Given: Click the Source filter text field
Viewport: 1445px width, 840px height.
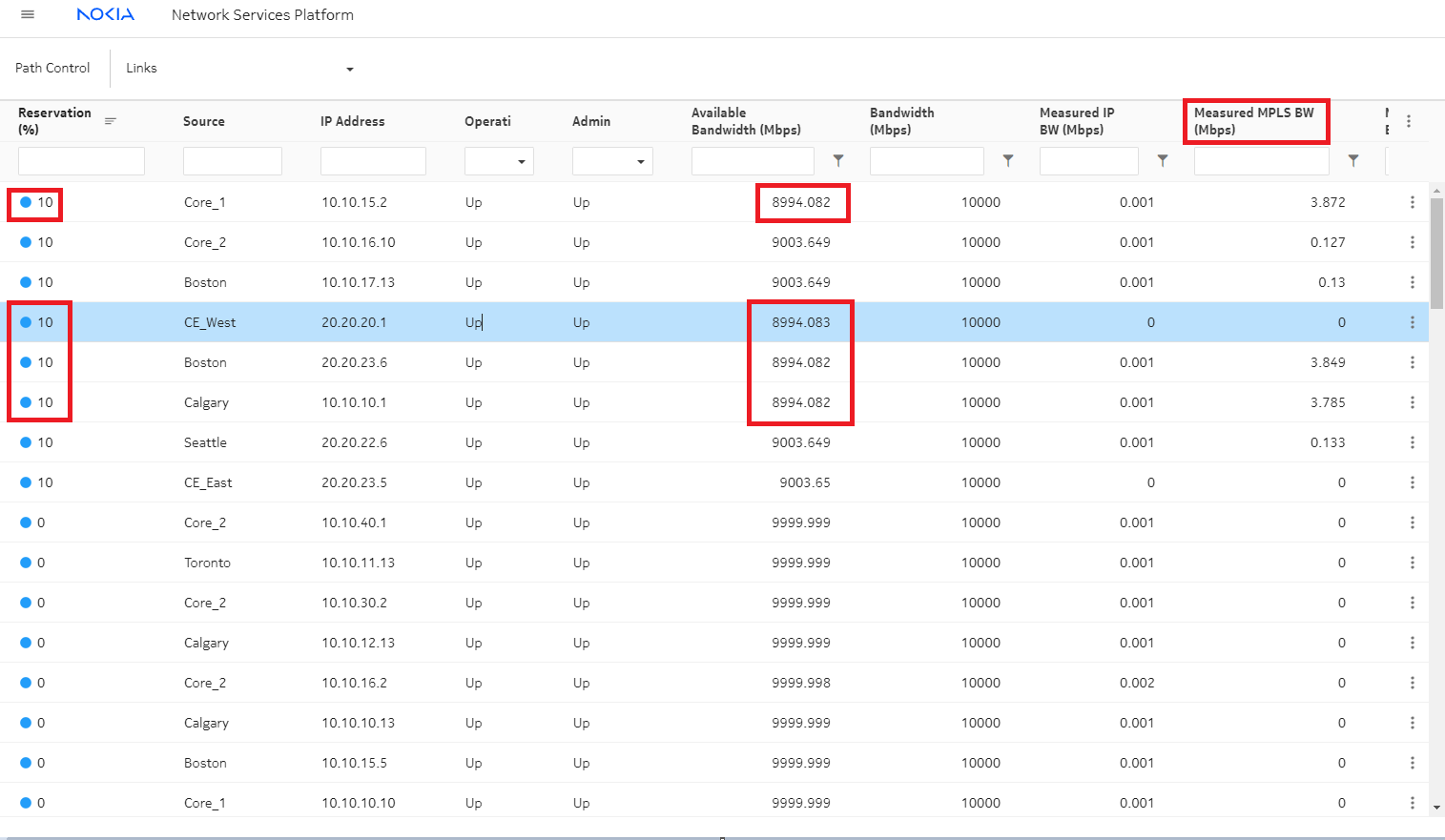Looking at the screenshot, I should click(232, 161).
